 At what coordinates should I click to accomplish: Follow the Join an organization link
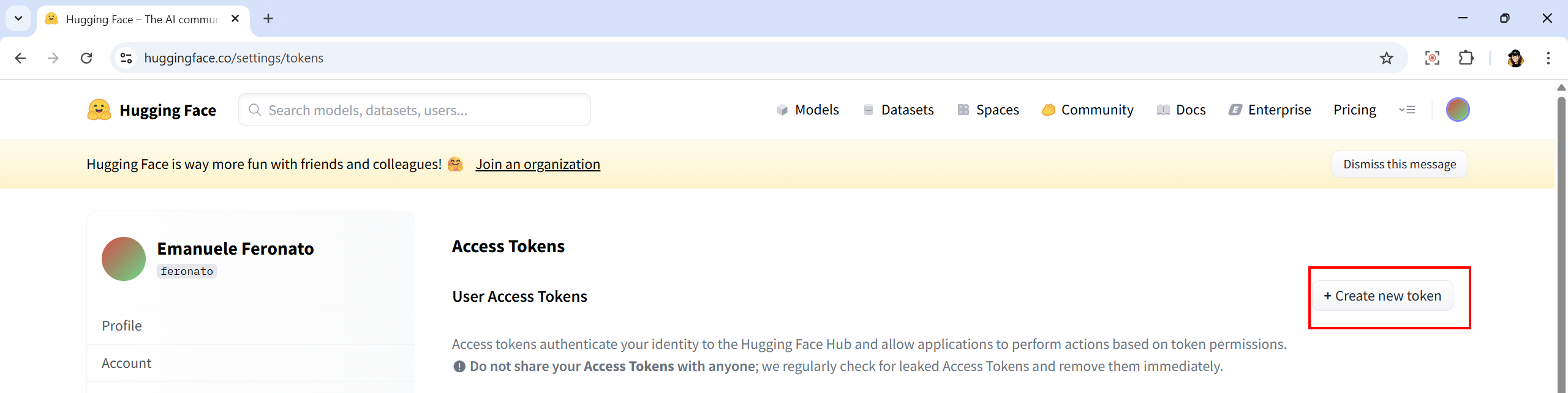[x=538, y=164]
